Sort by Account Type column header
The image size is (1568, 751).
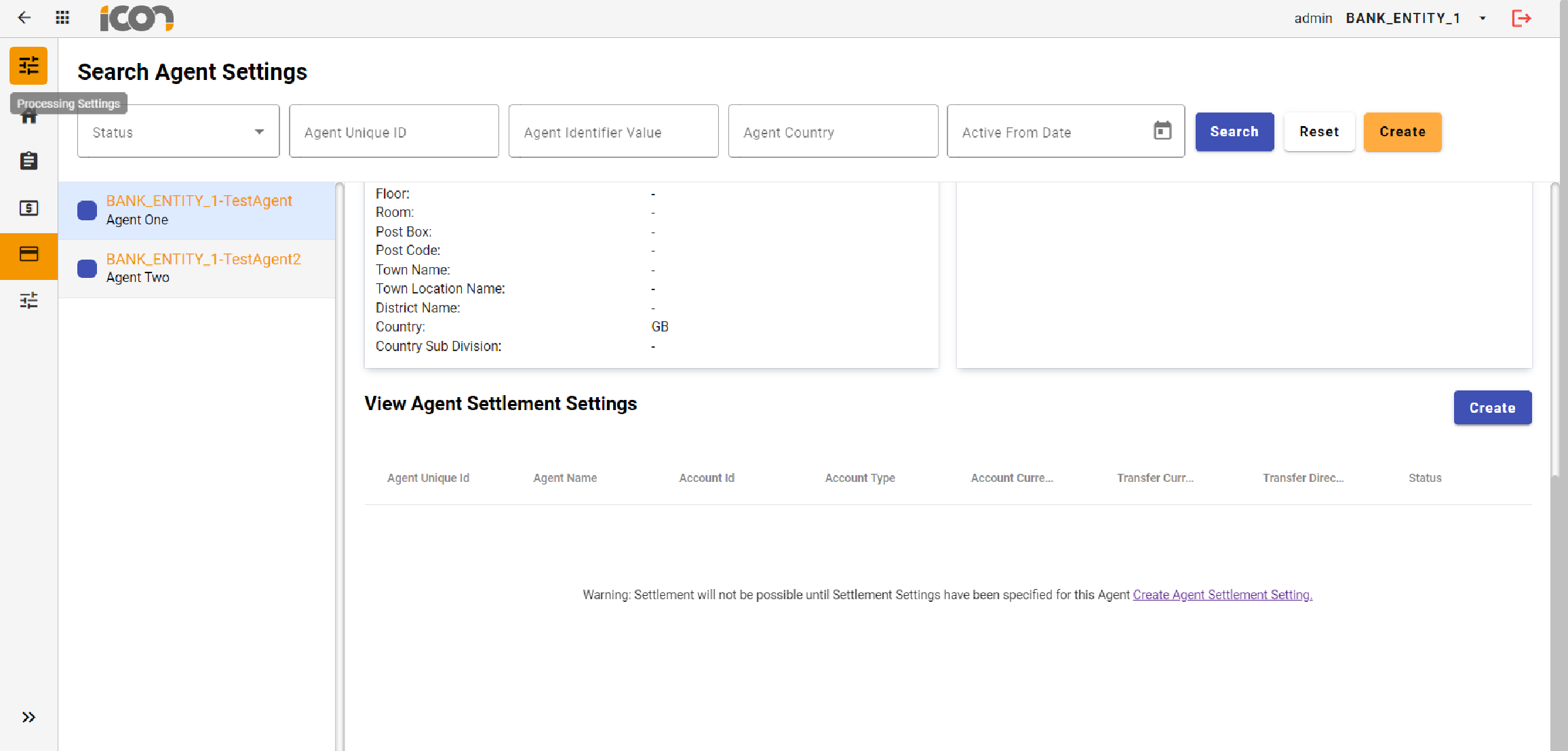[859, 478]
